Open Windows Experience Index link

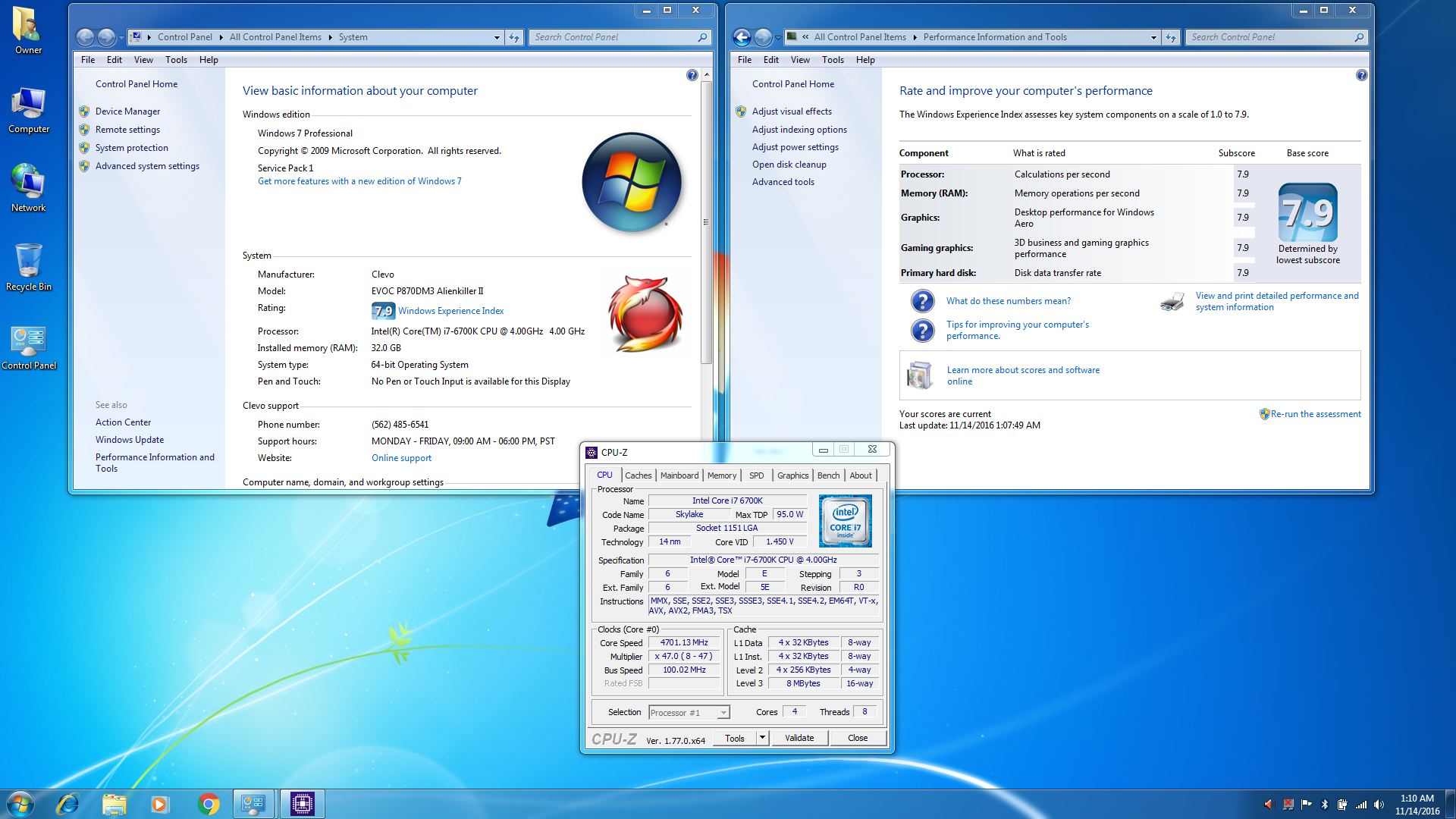450,311
